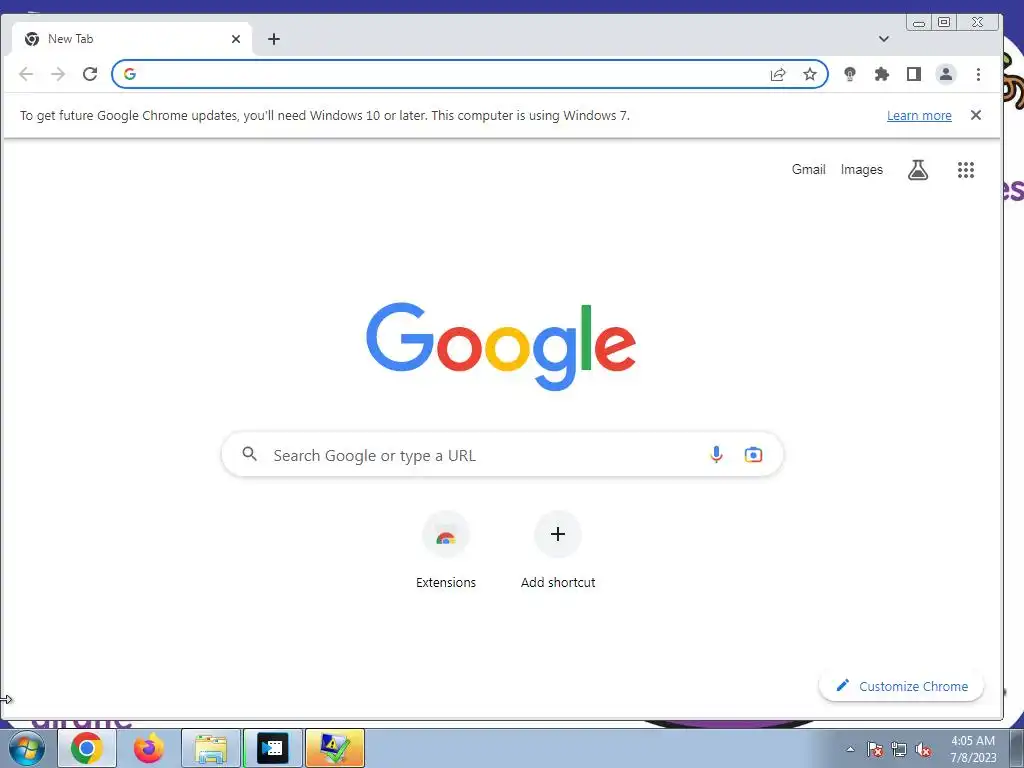Click the back navigation arrow
Viewport: 1024px width, 768px height.
coord(26,74)
